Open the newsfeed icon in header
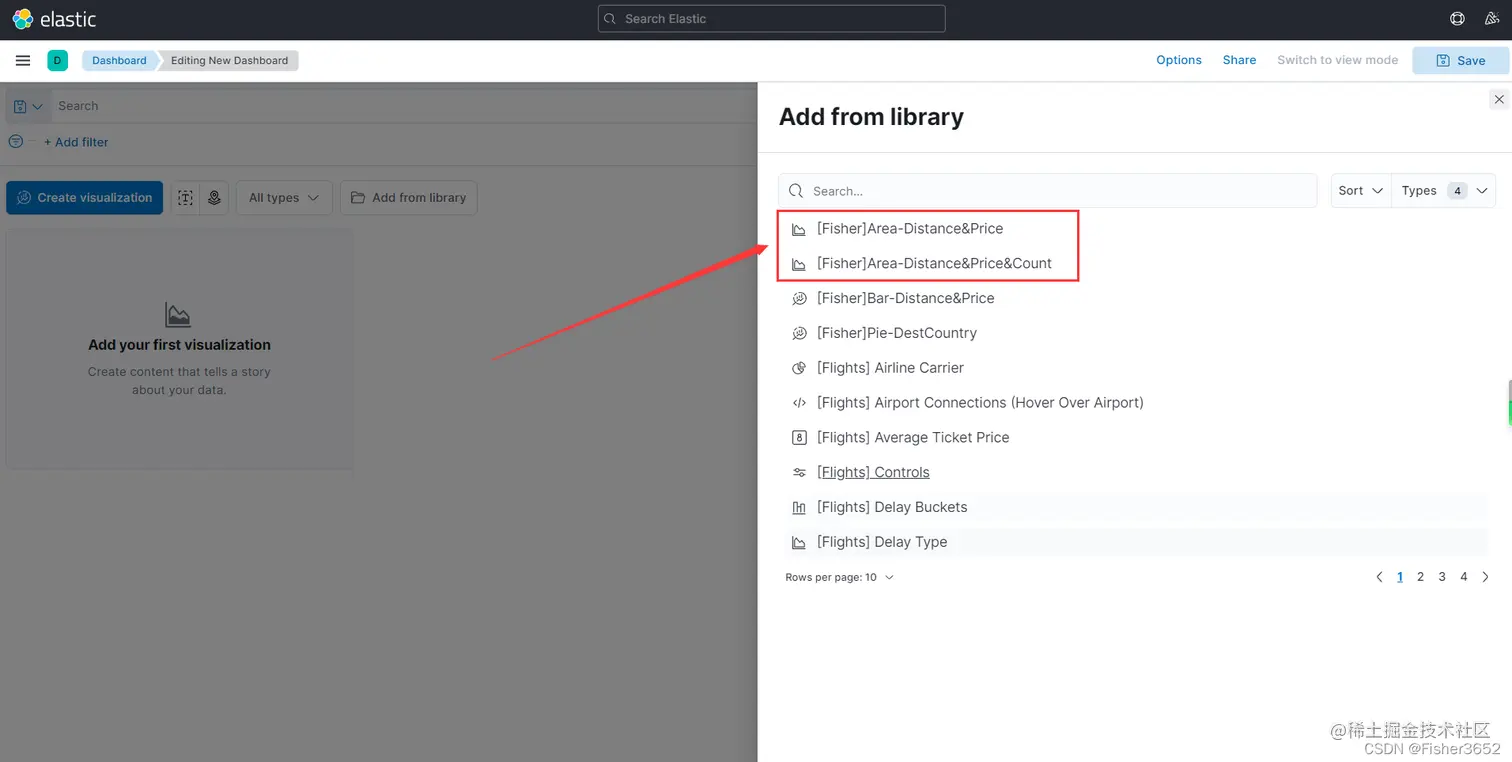This screenshot has height=762, width=1512. pyautogui.click(x=1492, y=19)
